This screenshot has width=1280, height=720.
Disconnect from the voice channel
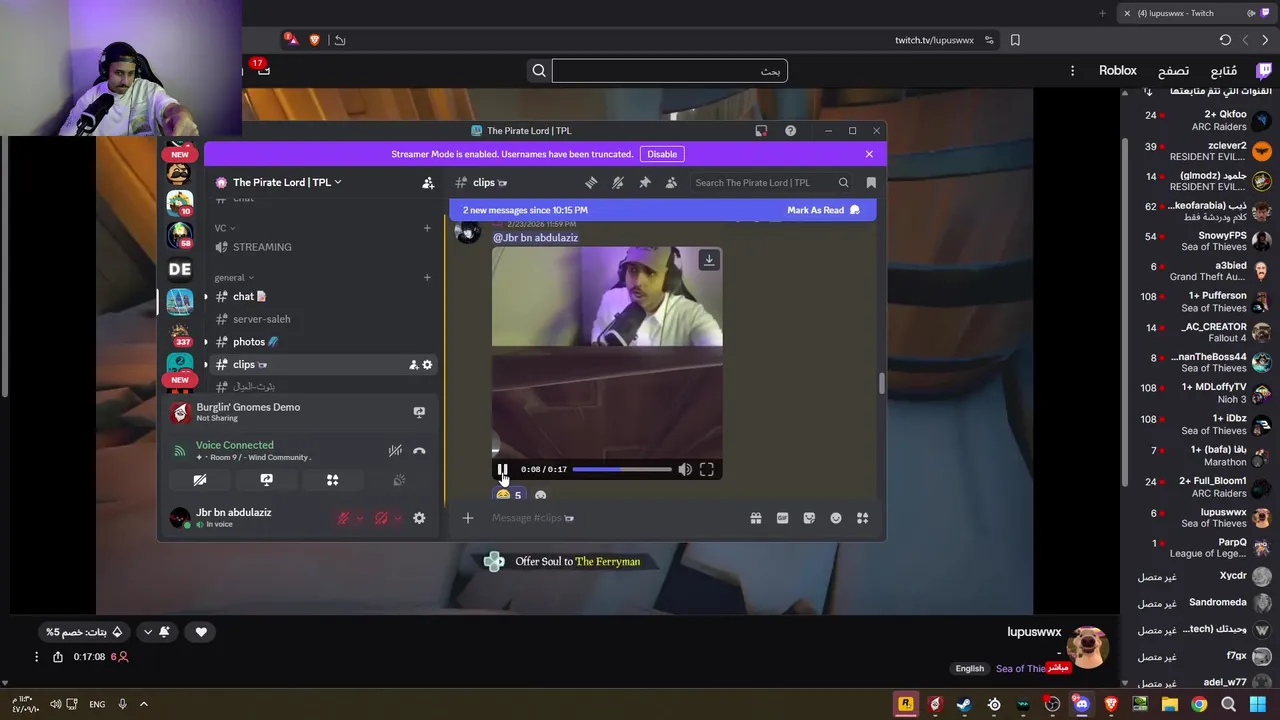[x=419, y=451]
